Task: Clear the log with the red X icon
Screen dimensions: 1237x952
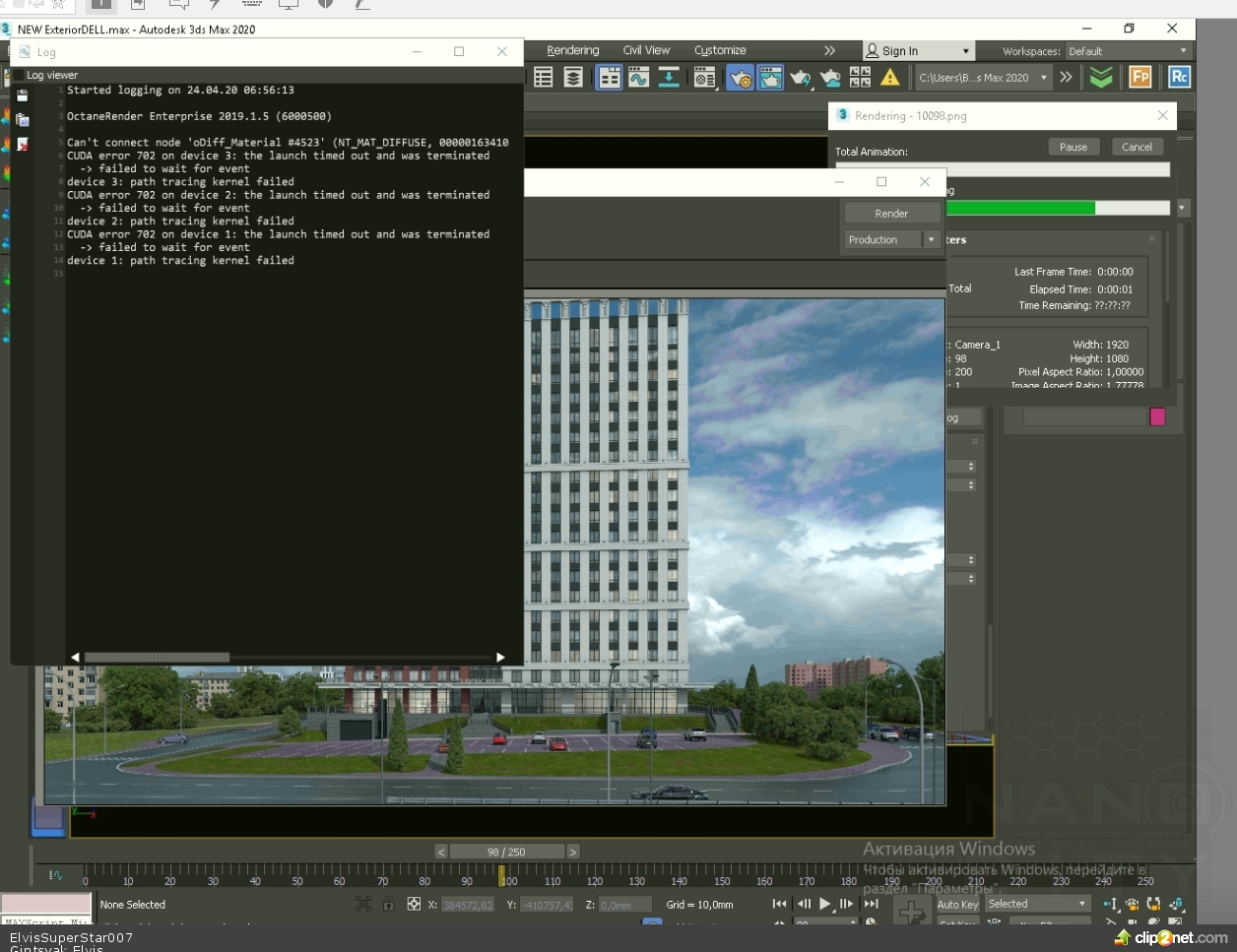Action: (22, 144)
